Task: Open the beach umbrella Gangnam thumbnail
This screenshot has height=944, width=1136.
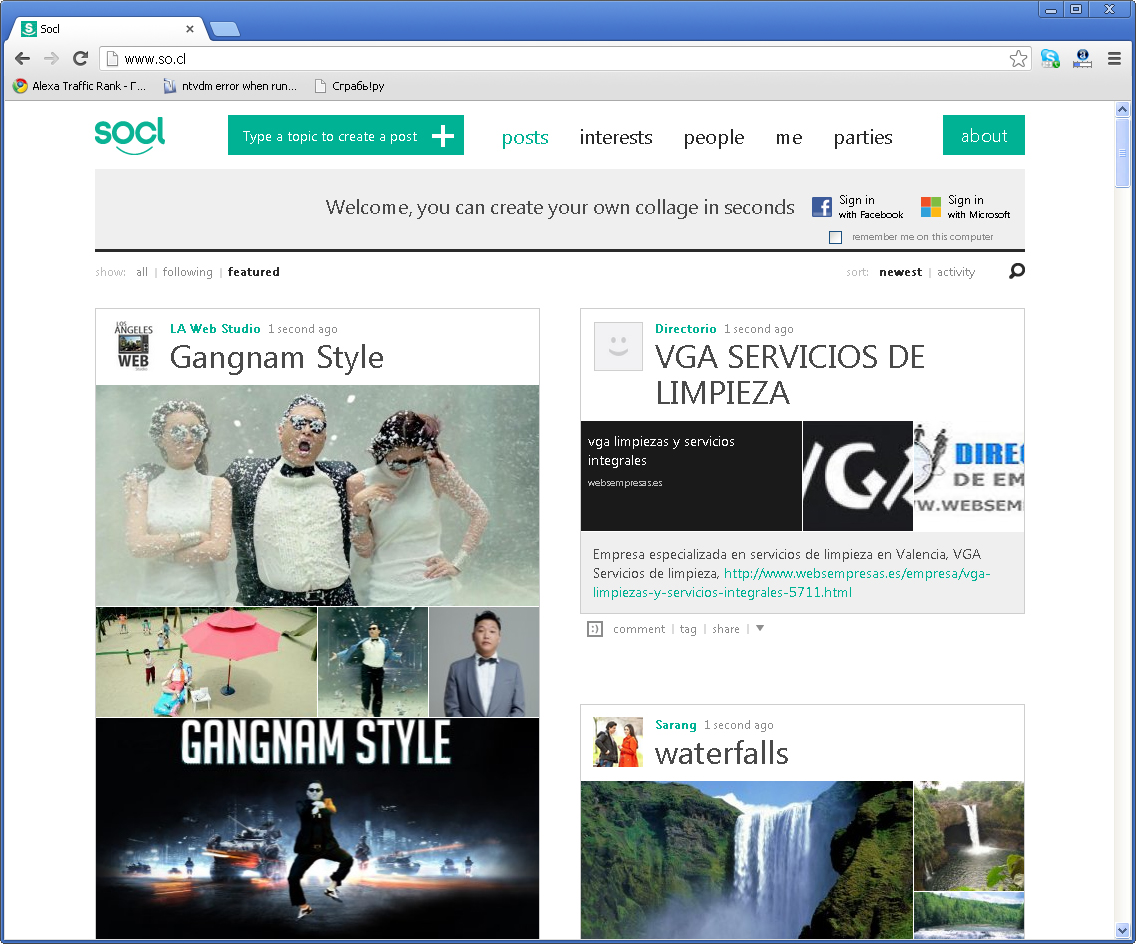Action: (206, 661)
